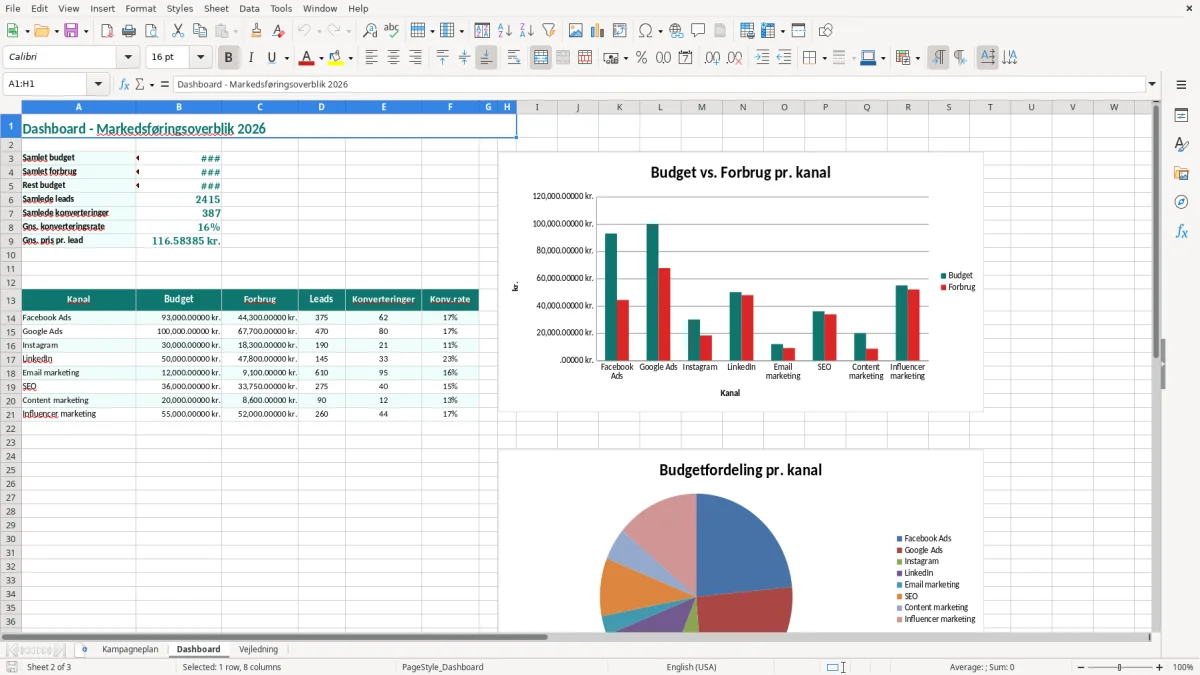Open Find and Replace icon
Viewport: 1200px width, 675px height.
tap(370, 31)
